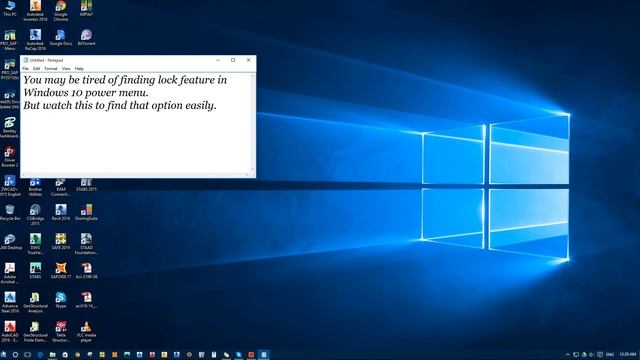
Task: Close the Notepad window
Action: (x=249, y=60)
